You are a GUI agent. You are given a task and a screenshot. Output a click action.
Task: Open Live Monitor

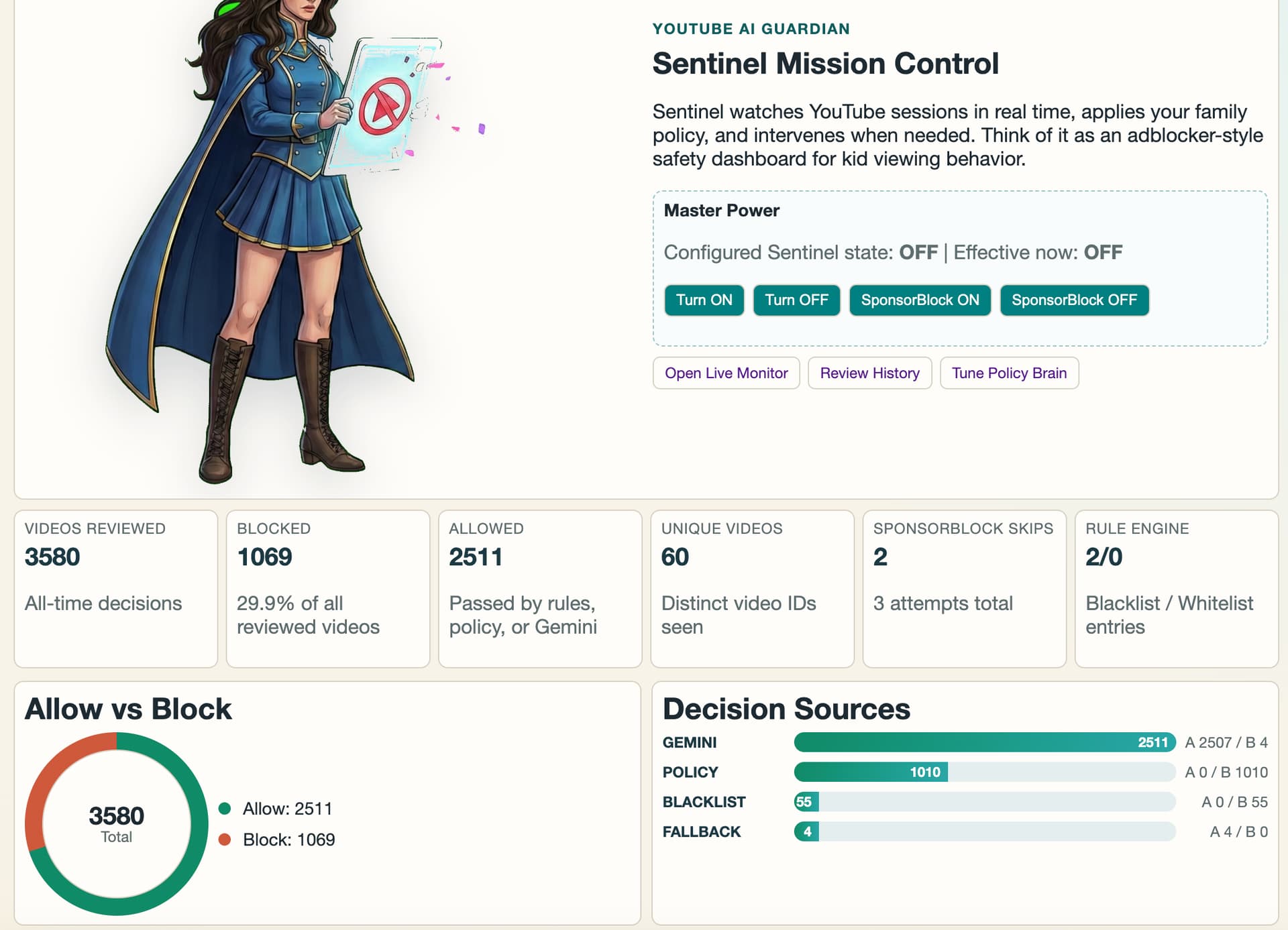(726, 373)
